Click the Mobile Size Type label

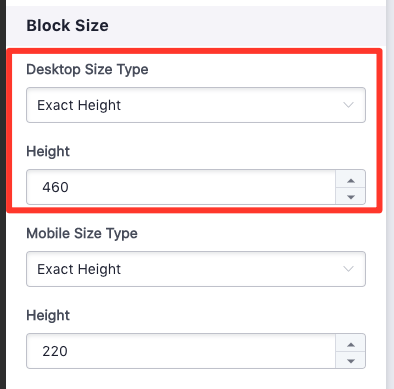point(82,233)
